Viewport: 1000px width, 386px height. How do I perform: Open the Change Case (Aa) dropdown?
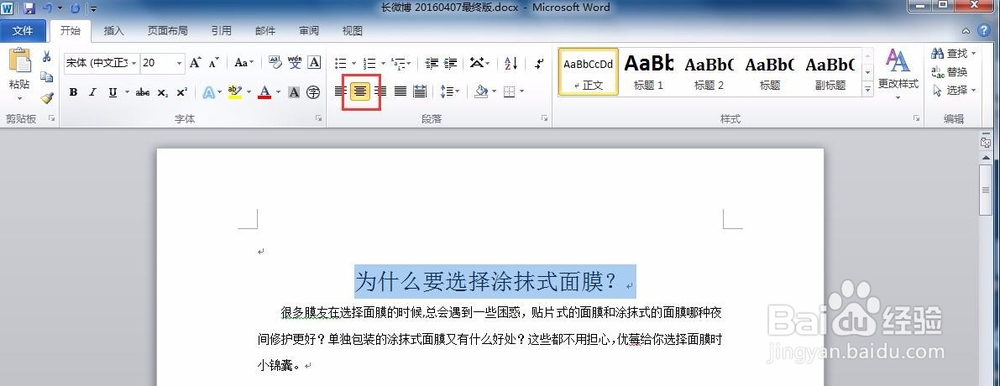(x=244, y=63)
